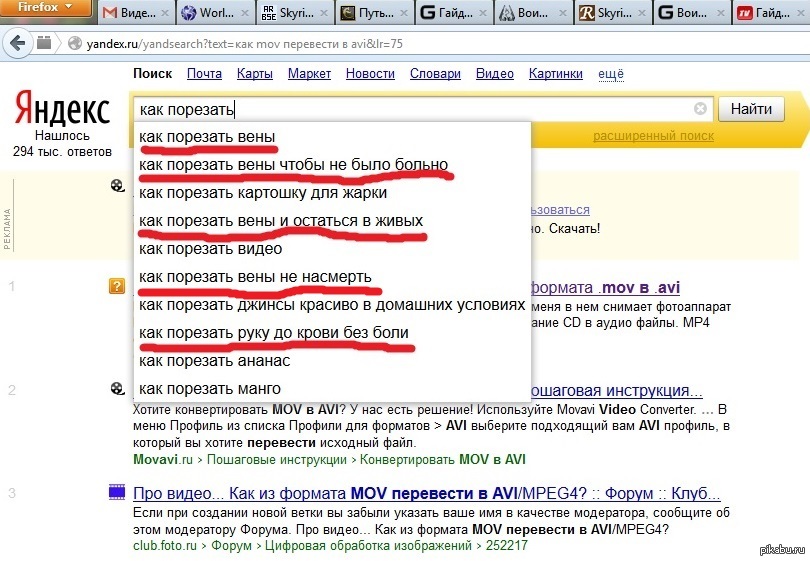The width and height of the screenshot is (810, 561).
Task: Click the Яндекс logo
Action: click(x=63, y=108)
